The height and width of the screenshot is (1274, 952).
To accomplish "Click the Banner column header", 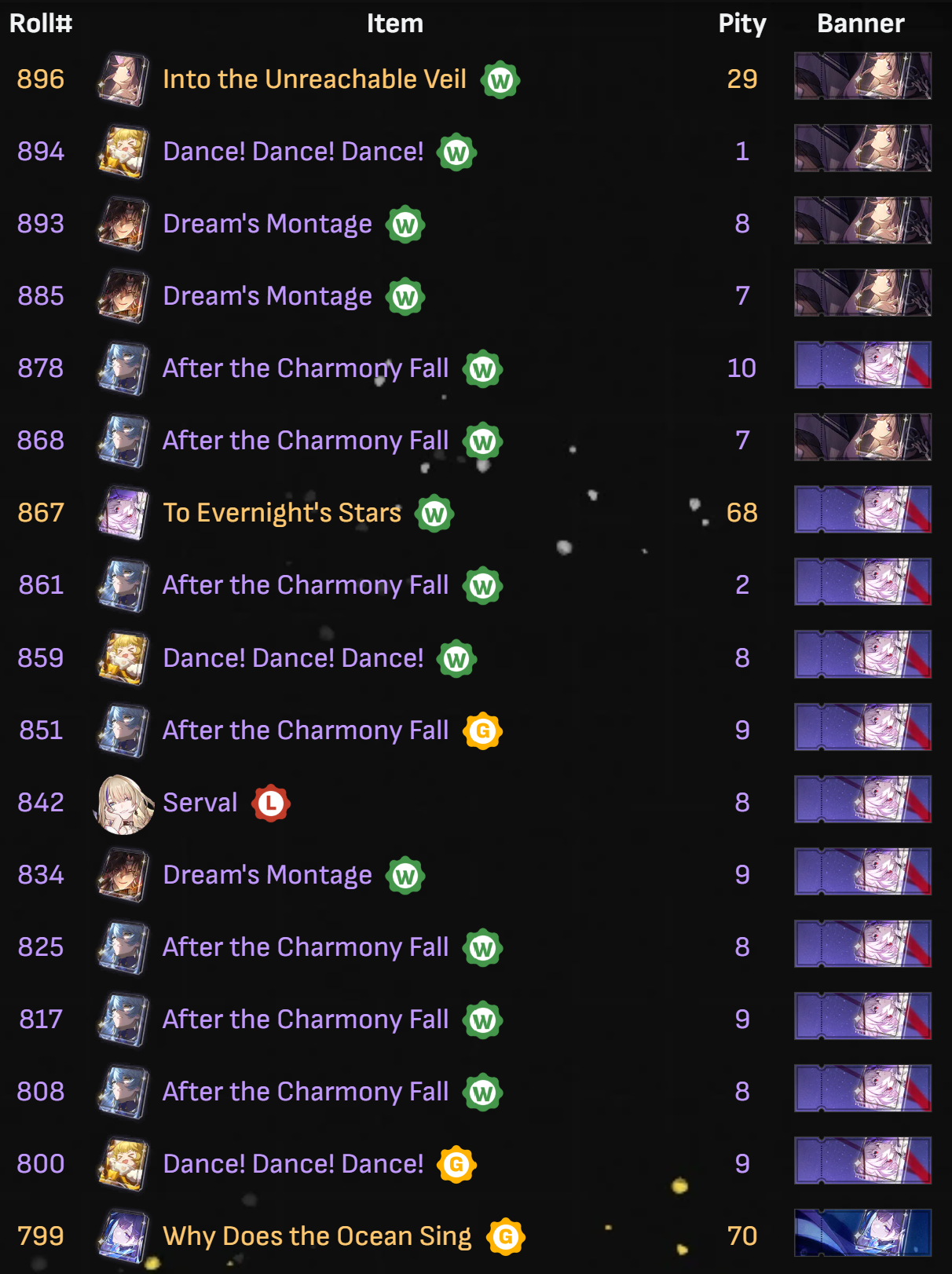I will click(x=861, y=24).
